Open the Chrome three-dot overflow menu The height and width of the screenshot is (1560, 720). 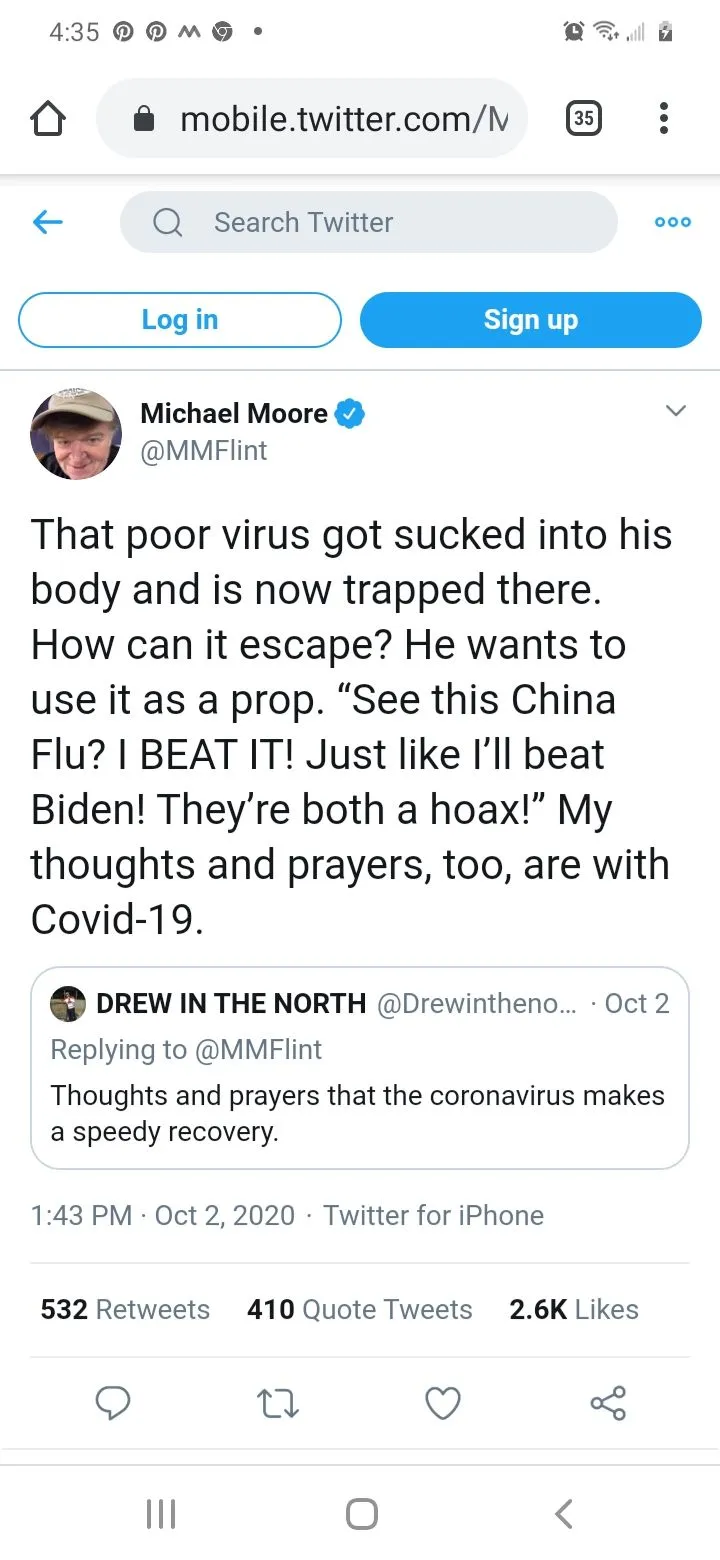tap(663, 120)
